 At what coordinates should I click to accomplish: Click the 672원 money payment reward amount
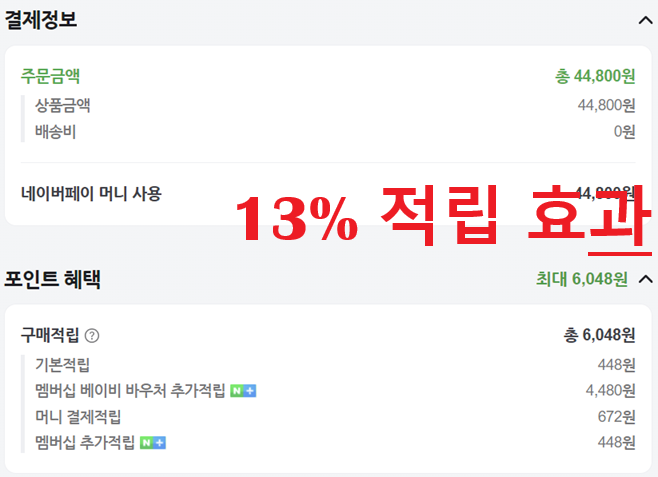[x=616, y=416]
